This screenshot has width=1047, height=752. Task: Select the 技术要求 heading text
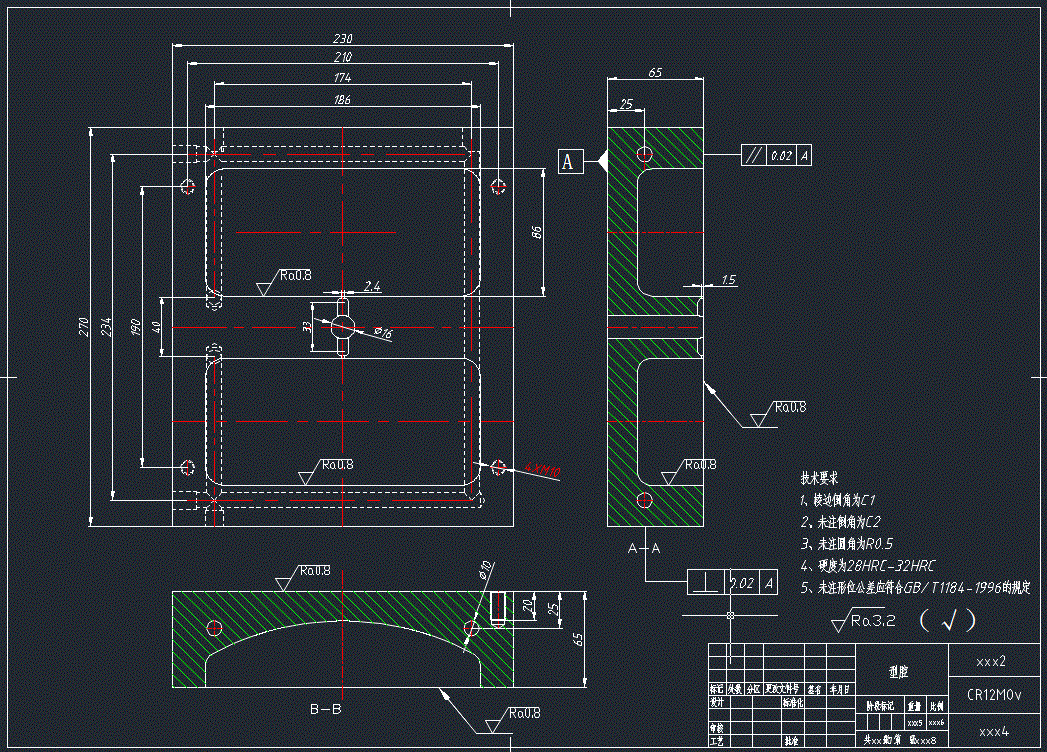(819, 478)
